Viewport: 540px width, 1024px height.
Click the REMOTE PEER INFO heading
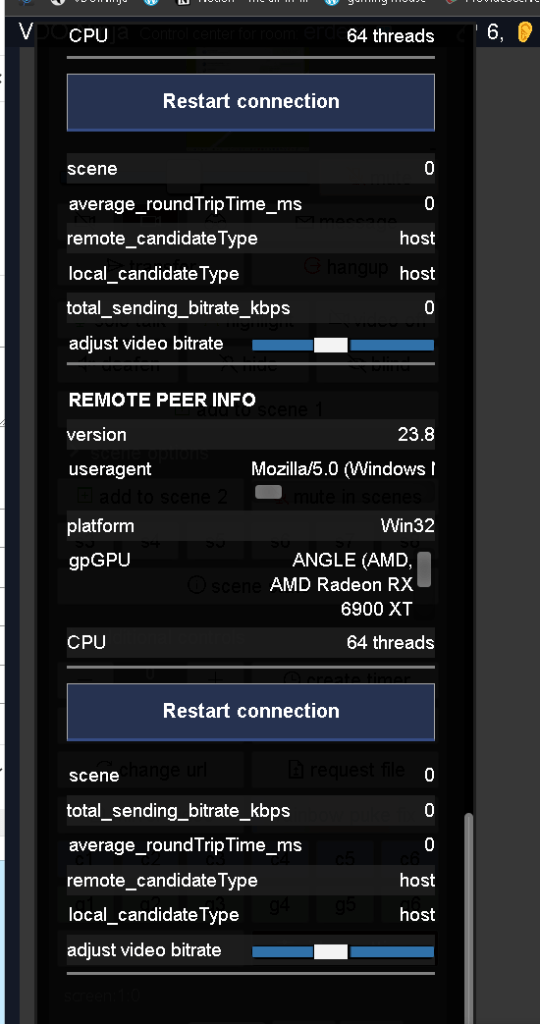coord(162,400)
